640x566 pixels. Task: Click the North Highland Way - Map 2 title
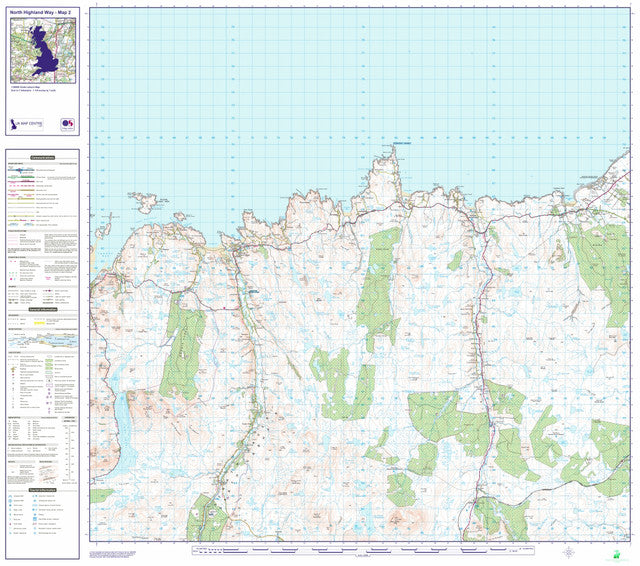(x=42, y=11)
